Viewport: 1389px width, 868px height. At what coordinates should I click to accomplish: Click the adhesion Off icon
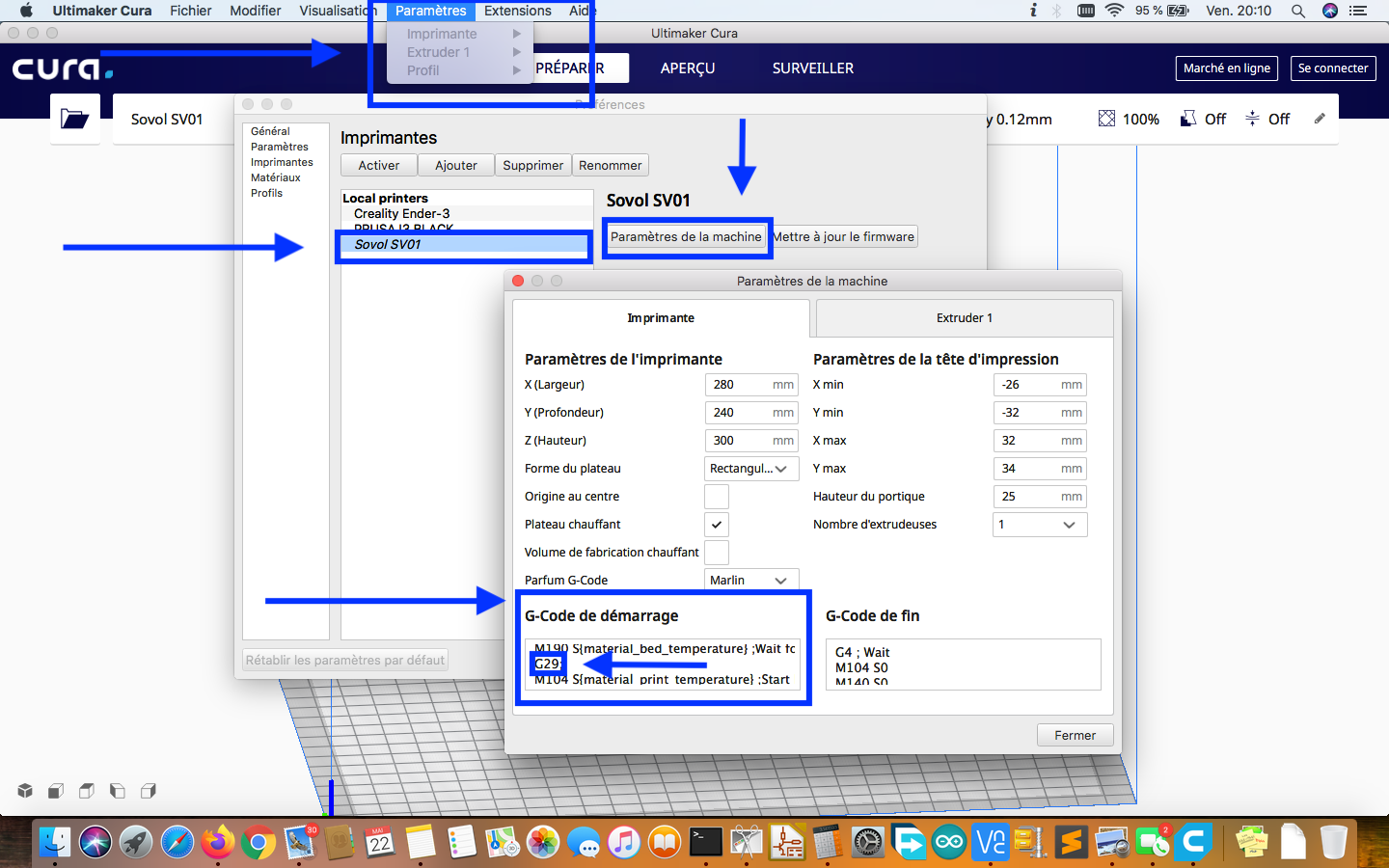point(1252,119)
